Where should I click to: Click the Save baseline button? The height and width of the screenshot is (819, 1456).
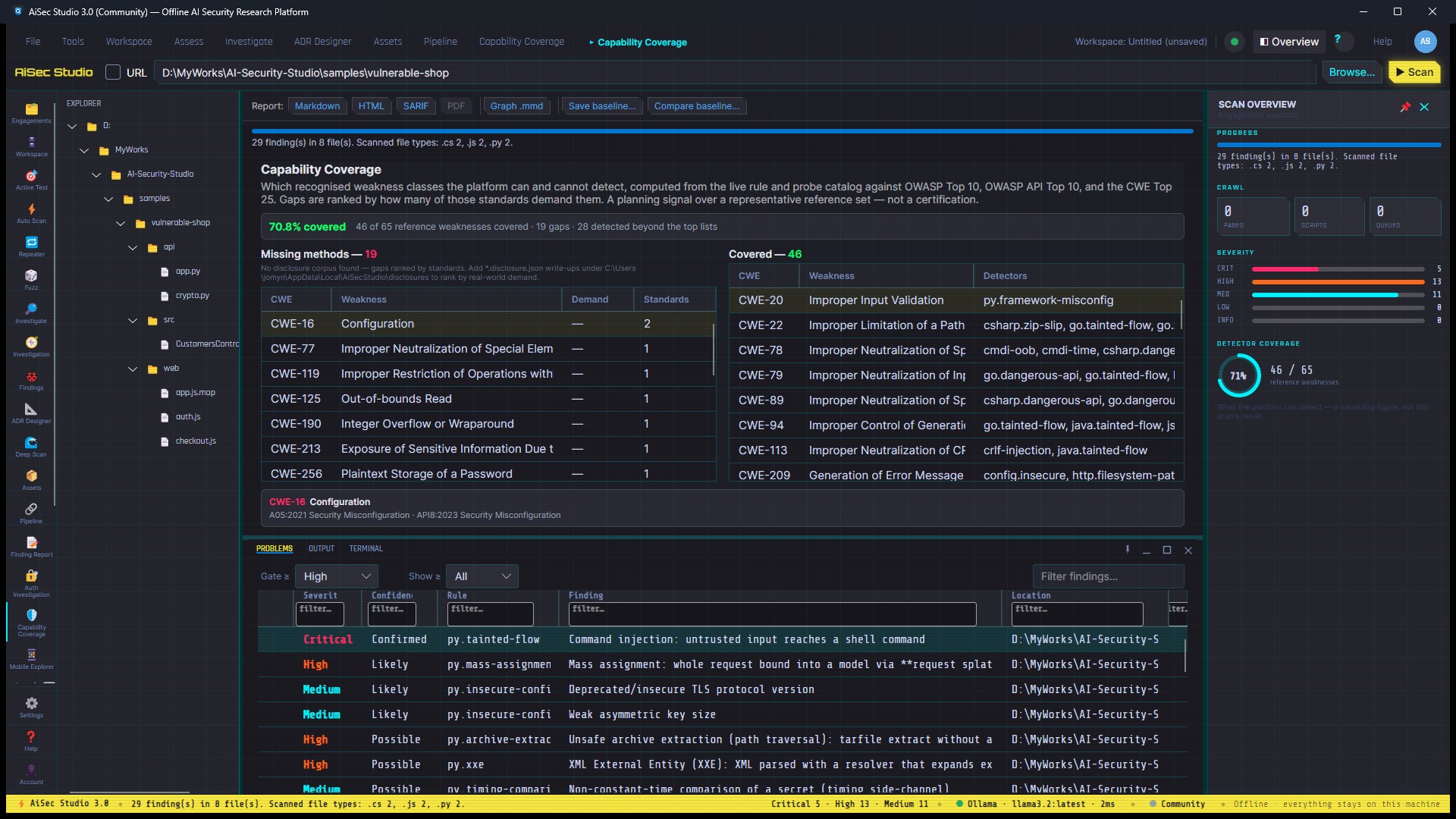pos(602,106)
